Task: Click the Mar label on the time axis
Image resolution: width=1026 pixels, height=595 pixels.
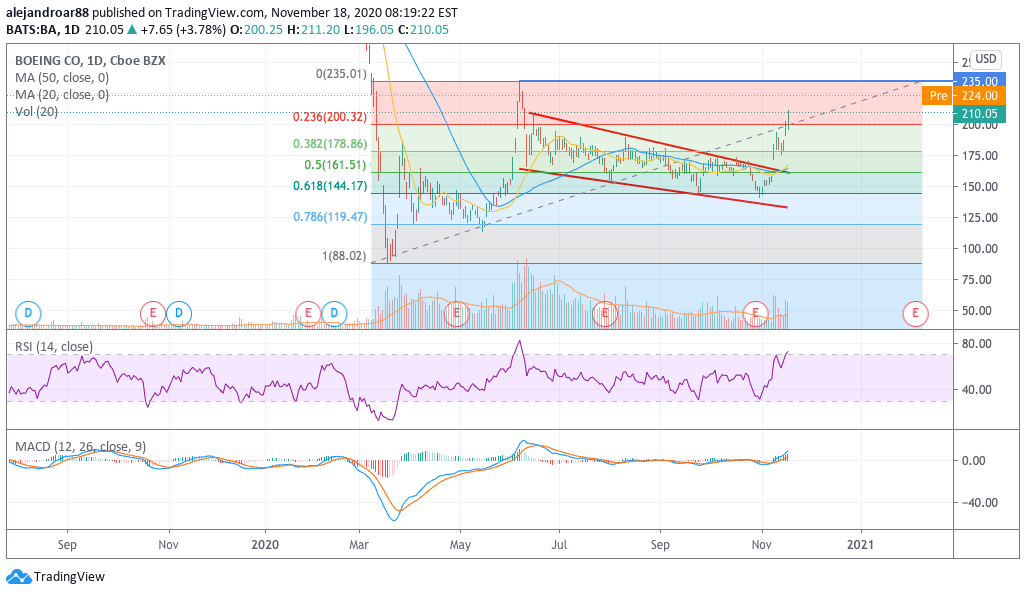Action: pos(359,545)
